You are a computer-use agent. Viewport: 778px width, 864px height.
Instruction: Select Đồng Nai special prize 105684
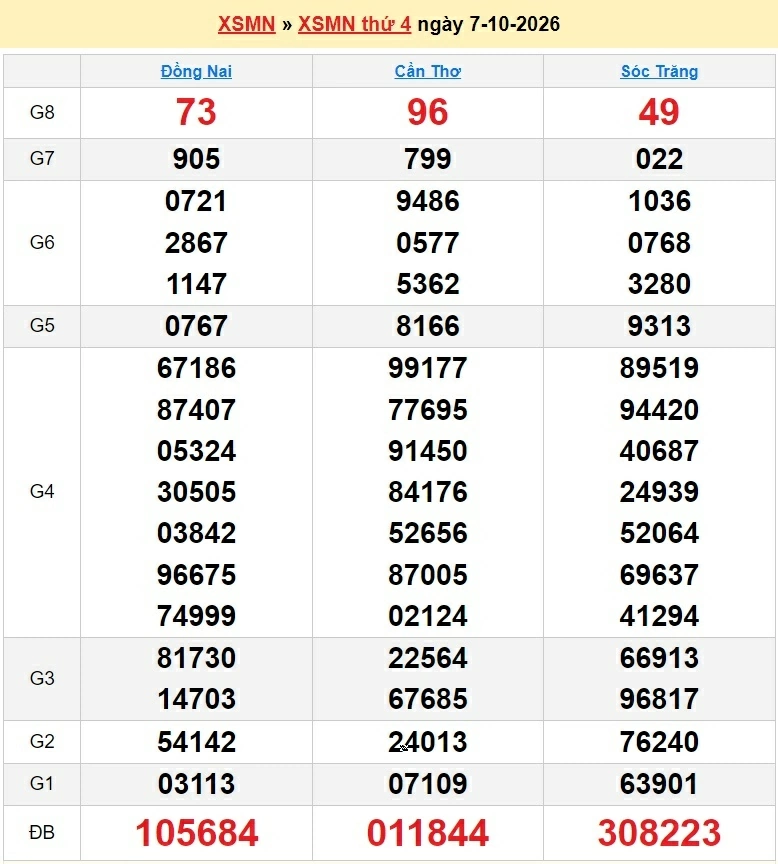[197, 832]
